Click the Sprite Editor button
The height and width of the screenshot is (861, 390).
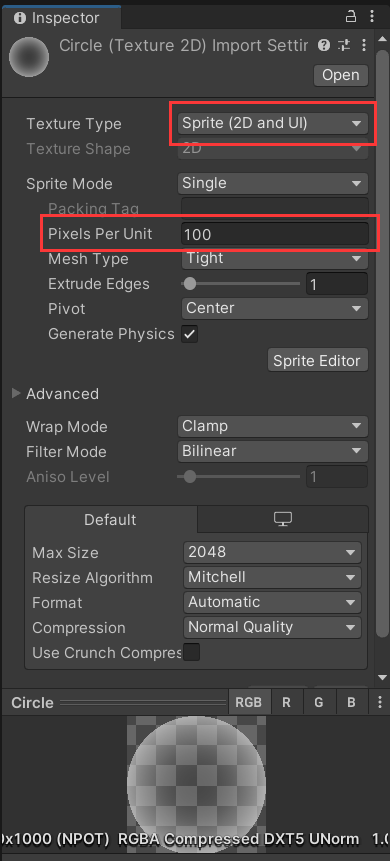tap(317, 361)
